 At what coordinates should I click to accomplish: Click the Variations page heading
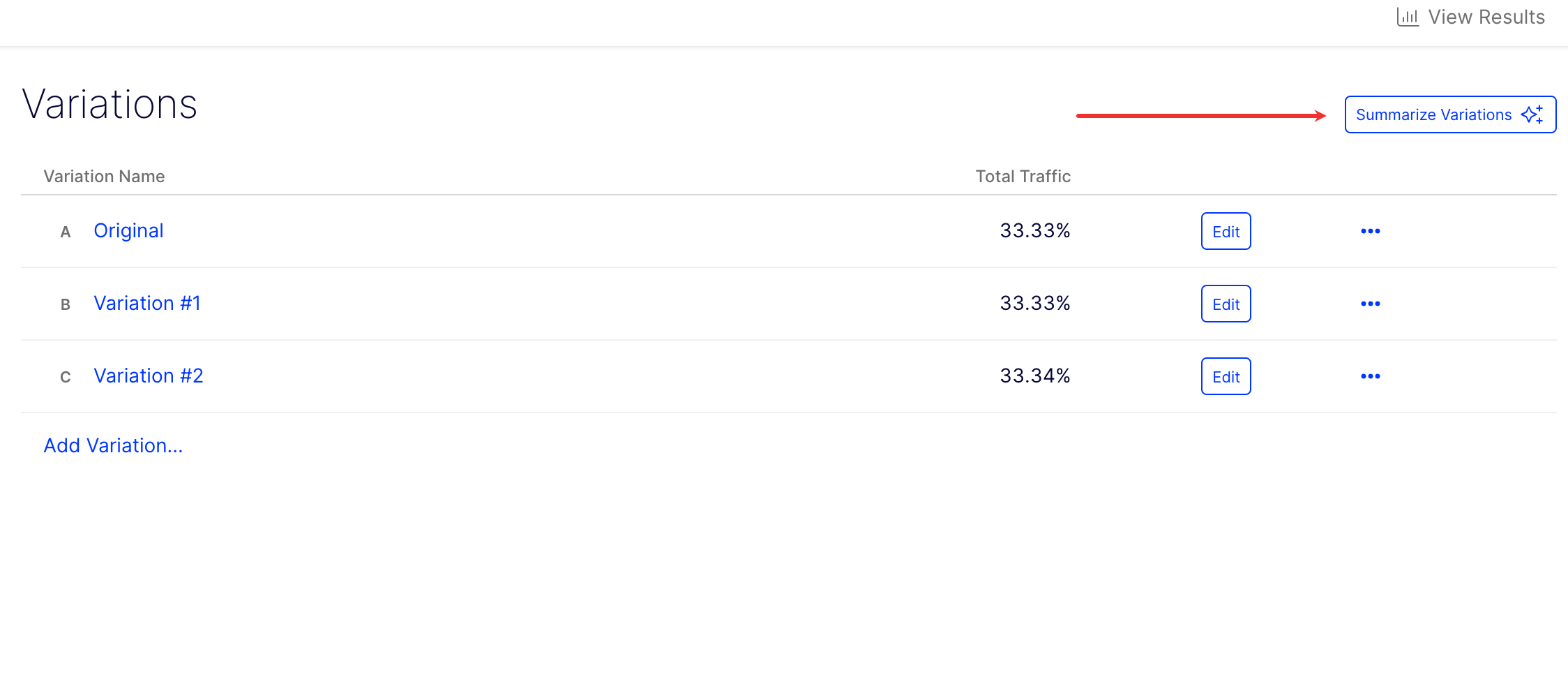(x=110, y=105)
